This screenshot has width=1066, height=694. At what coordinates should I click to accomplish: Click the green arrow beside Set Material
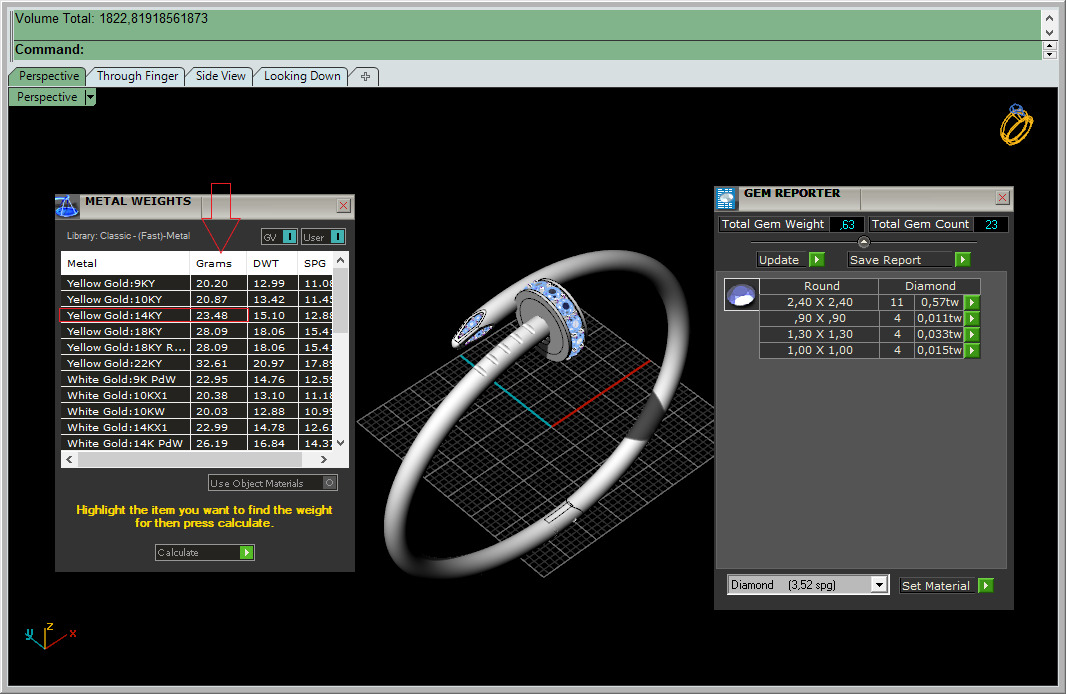986,585
